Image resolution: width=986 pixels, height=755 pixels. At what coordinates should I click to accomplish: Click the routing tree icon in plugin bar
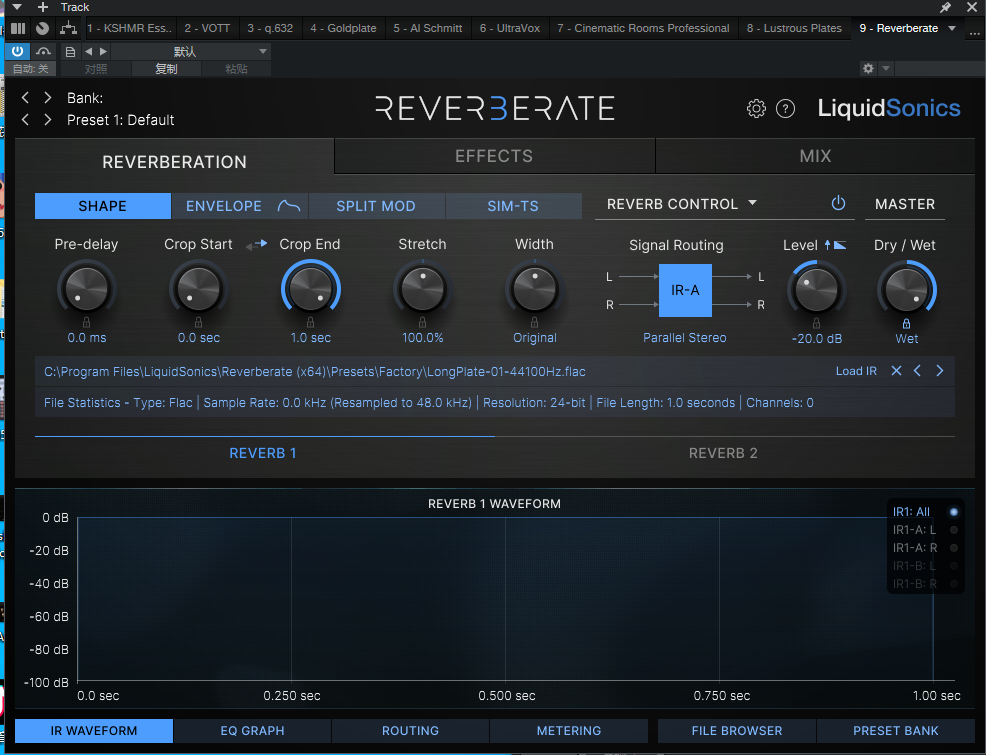click(68, 28)
